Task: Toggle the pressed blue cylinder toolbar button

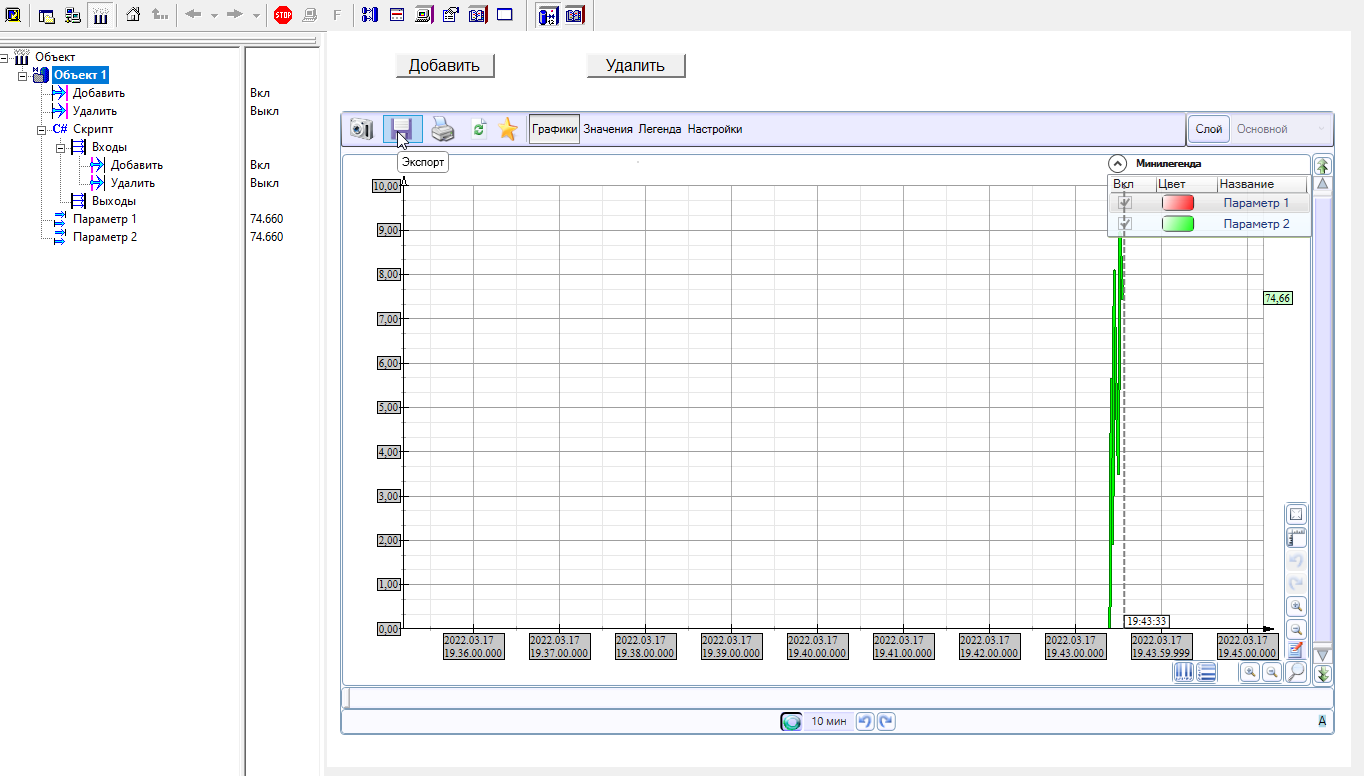Action: (x=547, y=15)
